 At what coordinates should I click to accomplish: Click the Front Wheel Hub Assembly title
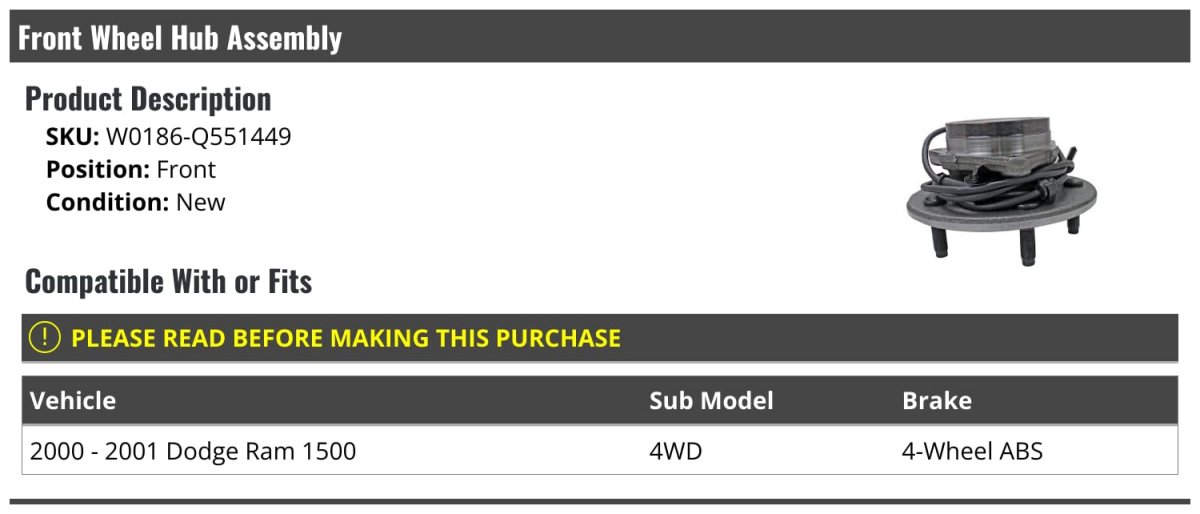(180, 38)
